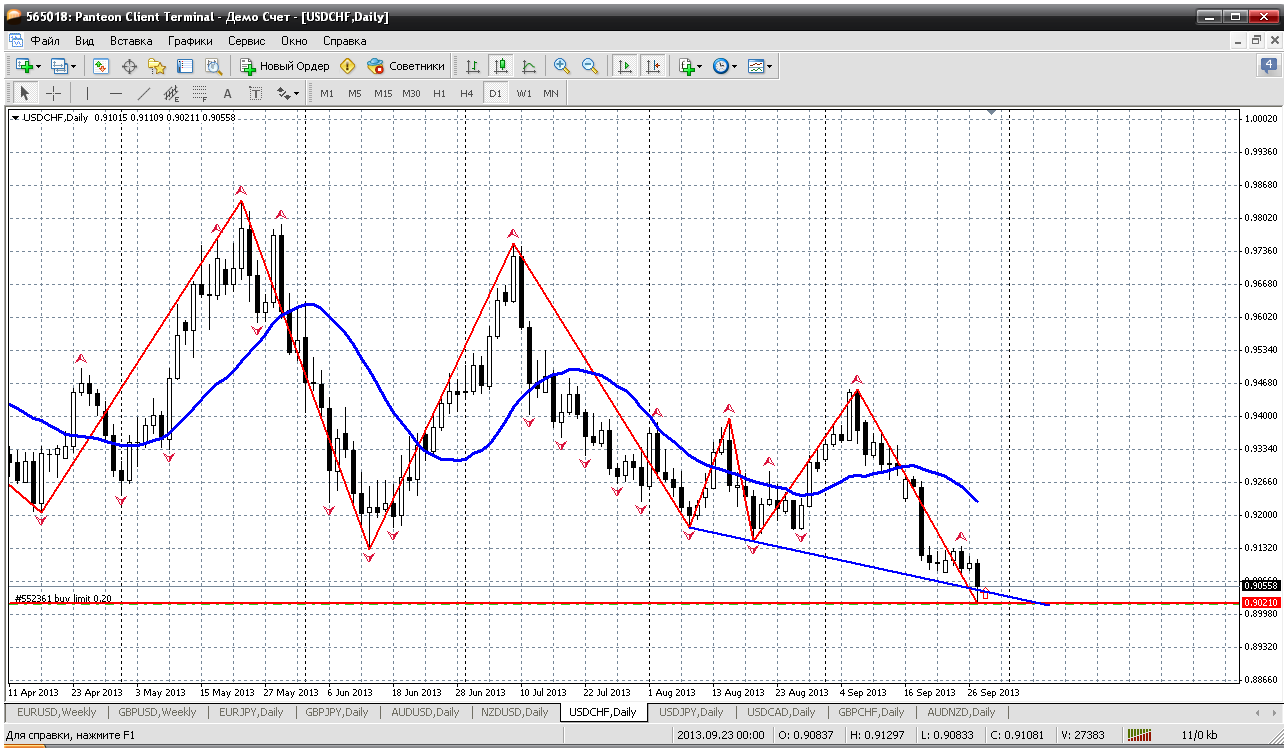1288x748 pixels.
Task: Switch to the EURUSD,Weekly chart tab
Action: click(55, 712)
